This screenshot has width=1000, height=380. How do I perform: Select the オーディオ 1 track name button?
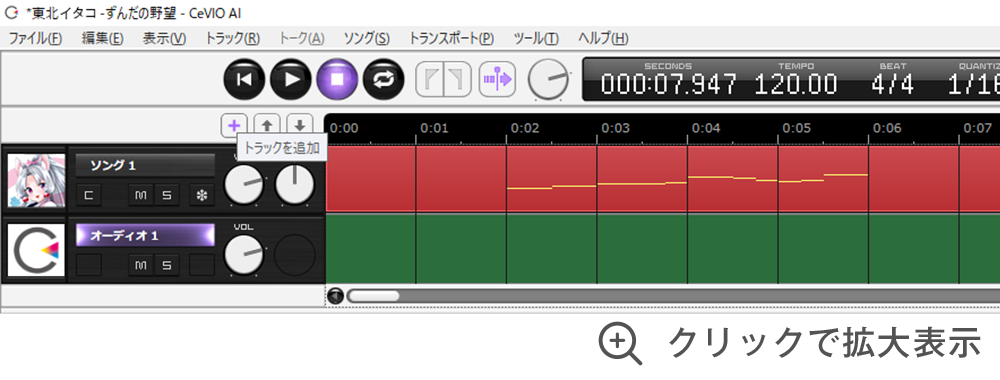click(x=145, y=235)
